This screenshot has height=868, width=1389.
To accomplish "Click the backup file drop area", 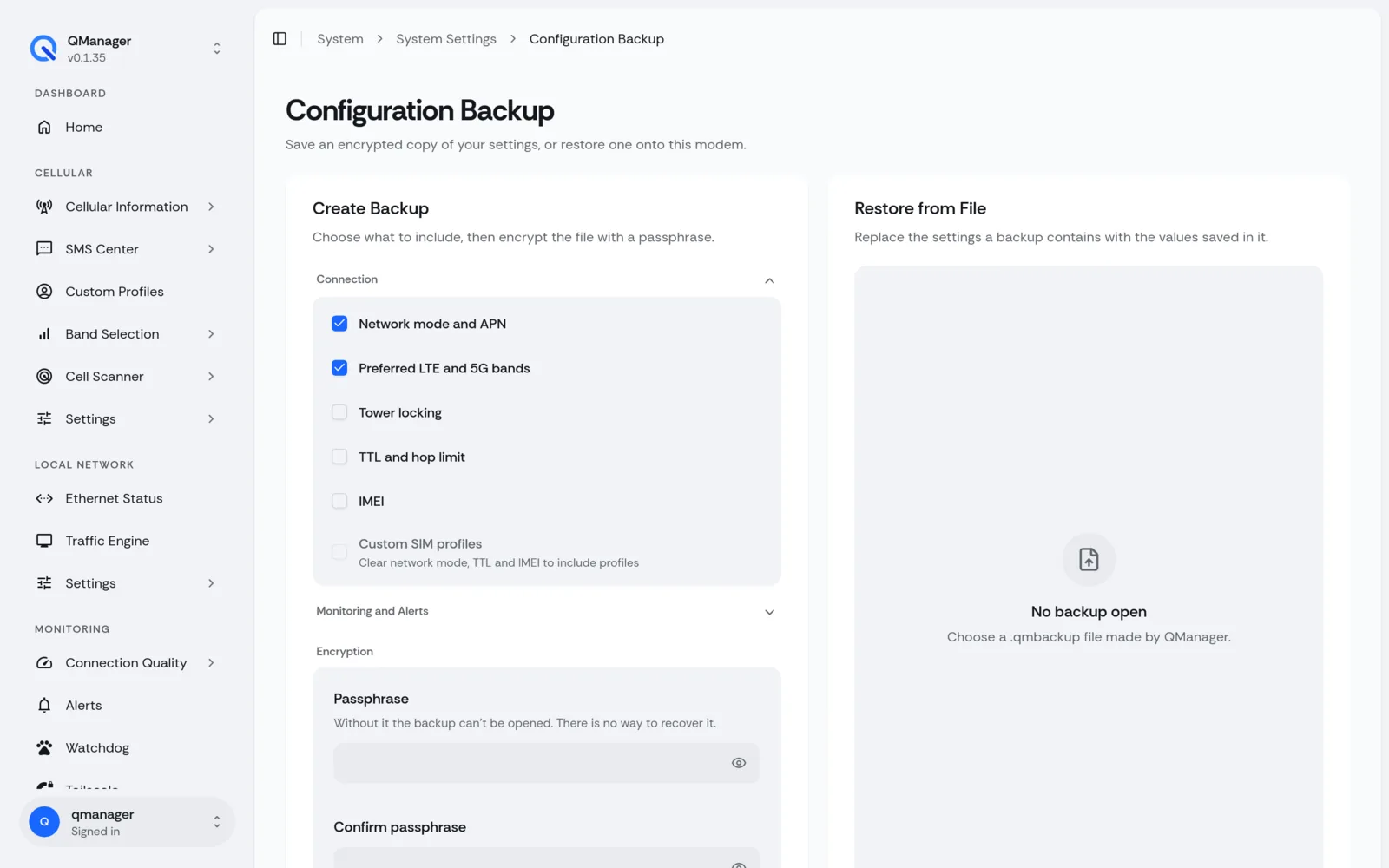I will click(x=1089, y=567).
